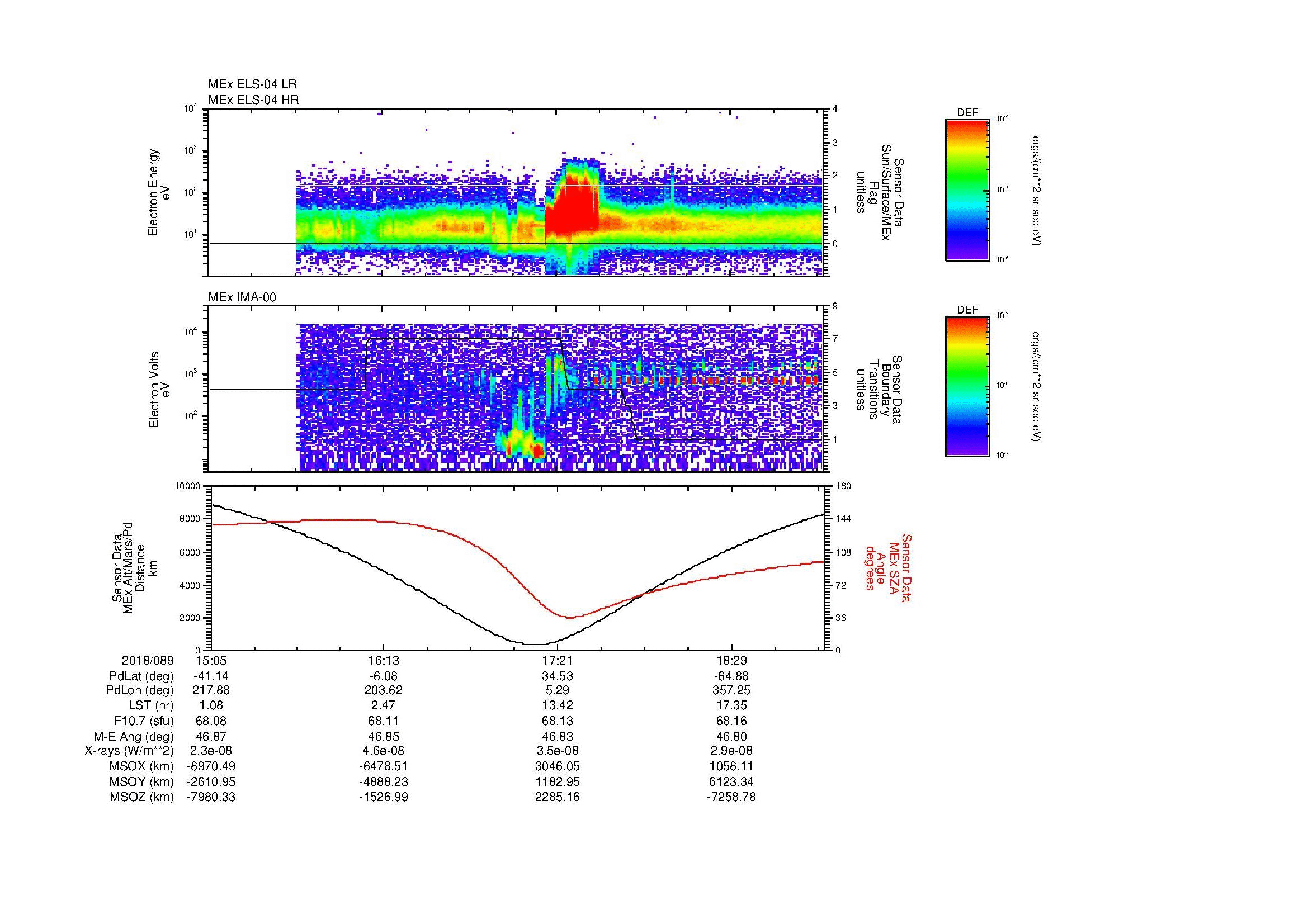Select the 'MEx Alt/Mars/Pd Distance km' axis label
The image size is (1308, 924).
click(x=134, y=567)
